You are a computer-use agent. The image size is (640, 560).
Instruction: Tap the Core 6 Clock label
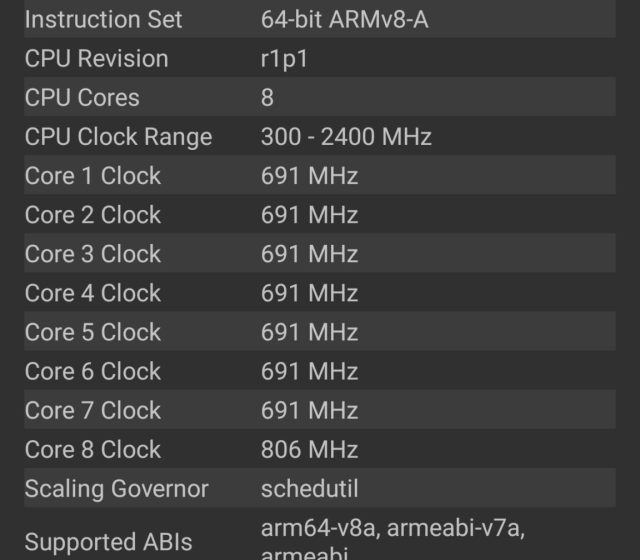[x=92, y=370]
